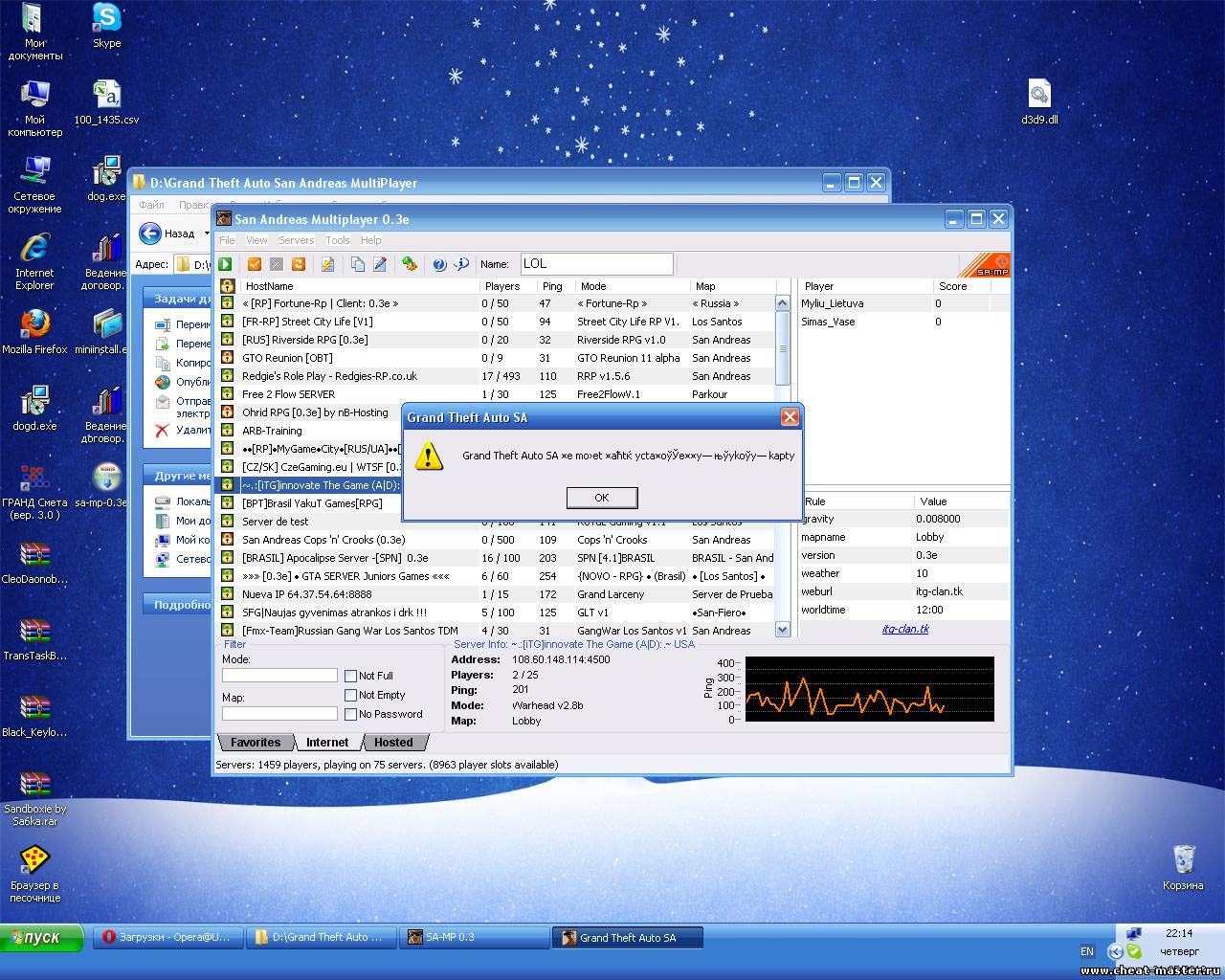This screenshot has height=980, width=1225.
Task: Open the File menu in SA-MP
Action: (227, 240)
